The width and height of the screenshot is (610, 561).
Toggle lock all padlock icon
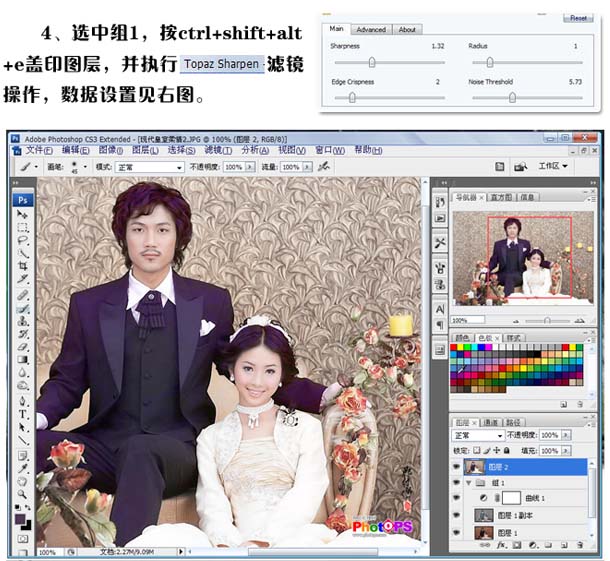(507, 451)
